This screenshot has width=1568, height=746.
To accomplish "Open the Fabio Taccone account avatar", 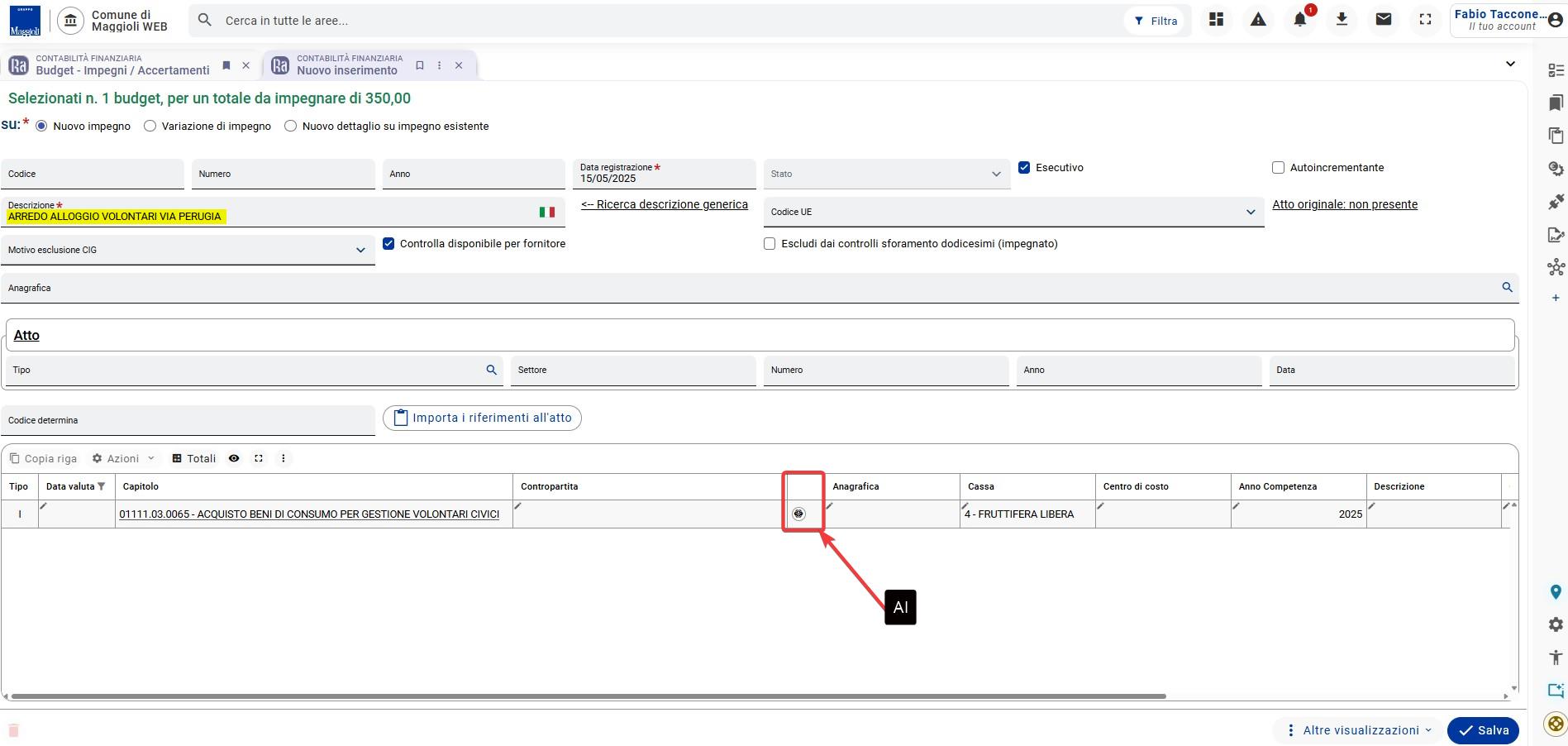I will (x=1555, y=21).
